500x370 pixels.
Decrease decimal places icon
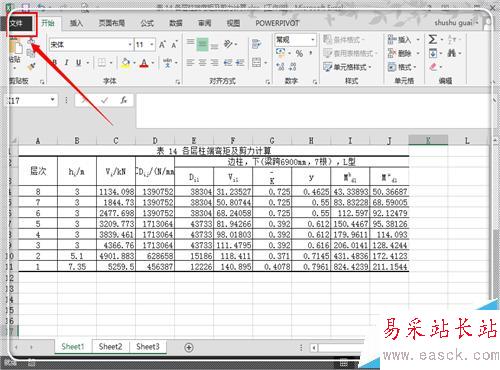pyautogui.click(x=292, y=67)
